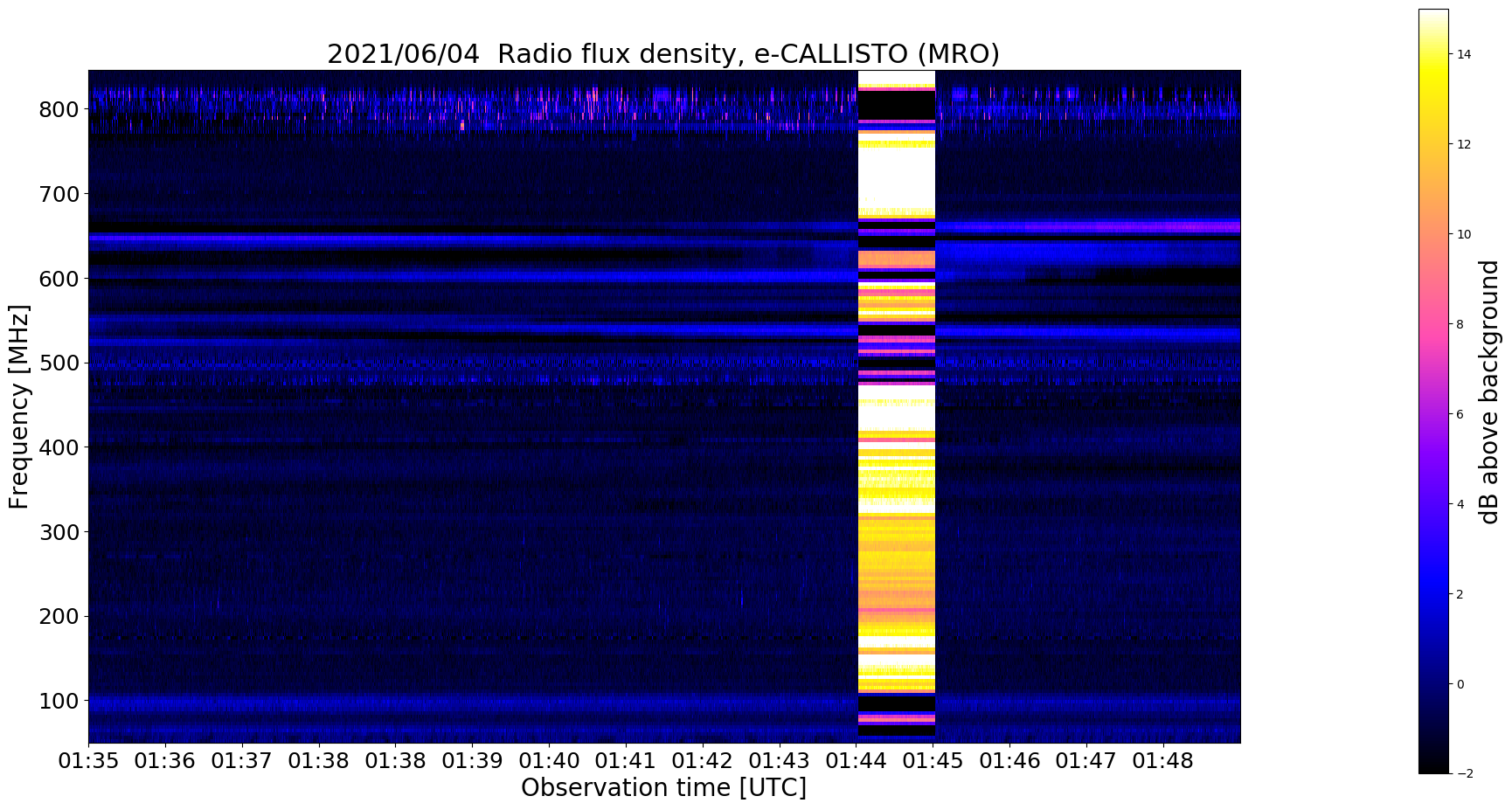The width and height of the screenshot is (1512, 810).
Task: Click the 01:37 time tick label
Action: [242, 761]
